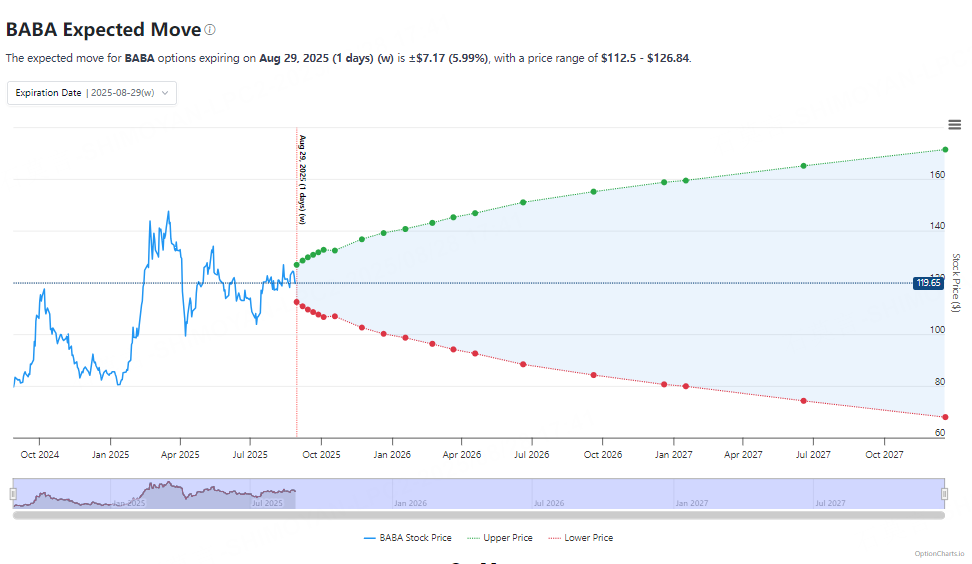Click the upper price point near Jul 2027

click(804, 165)
